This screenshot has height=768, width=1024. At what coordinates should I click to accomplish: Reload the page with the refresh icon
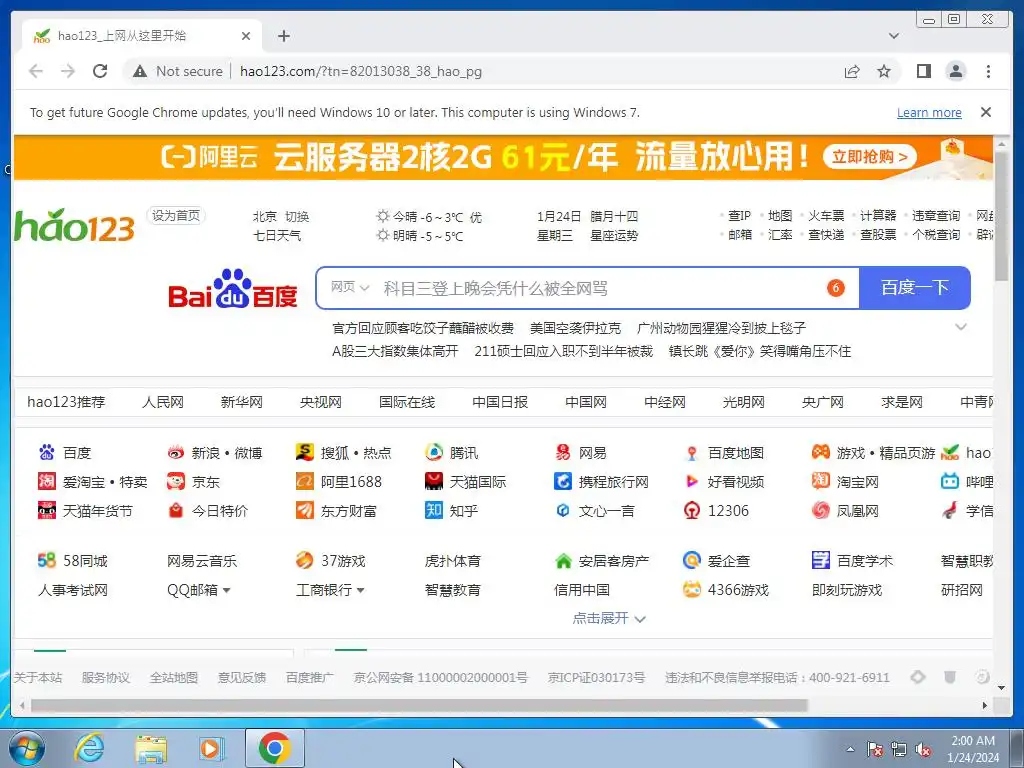pos(100,71)
